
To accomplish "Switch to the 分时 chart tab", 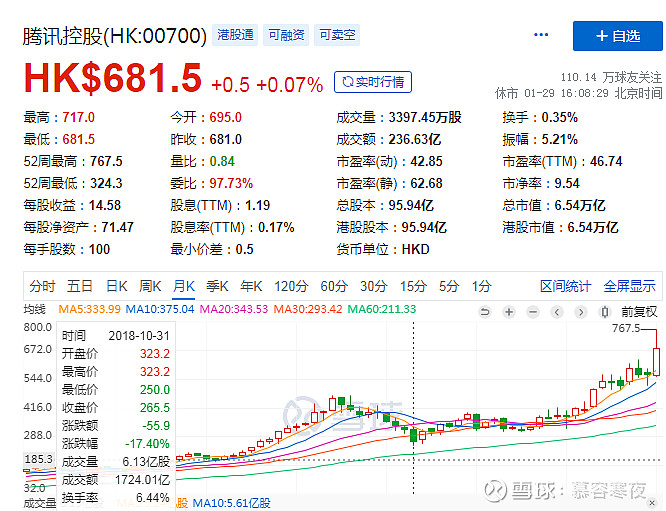I will tap(42, 286).
